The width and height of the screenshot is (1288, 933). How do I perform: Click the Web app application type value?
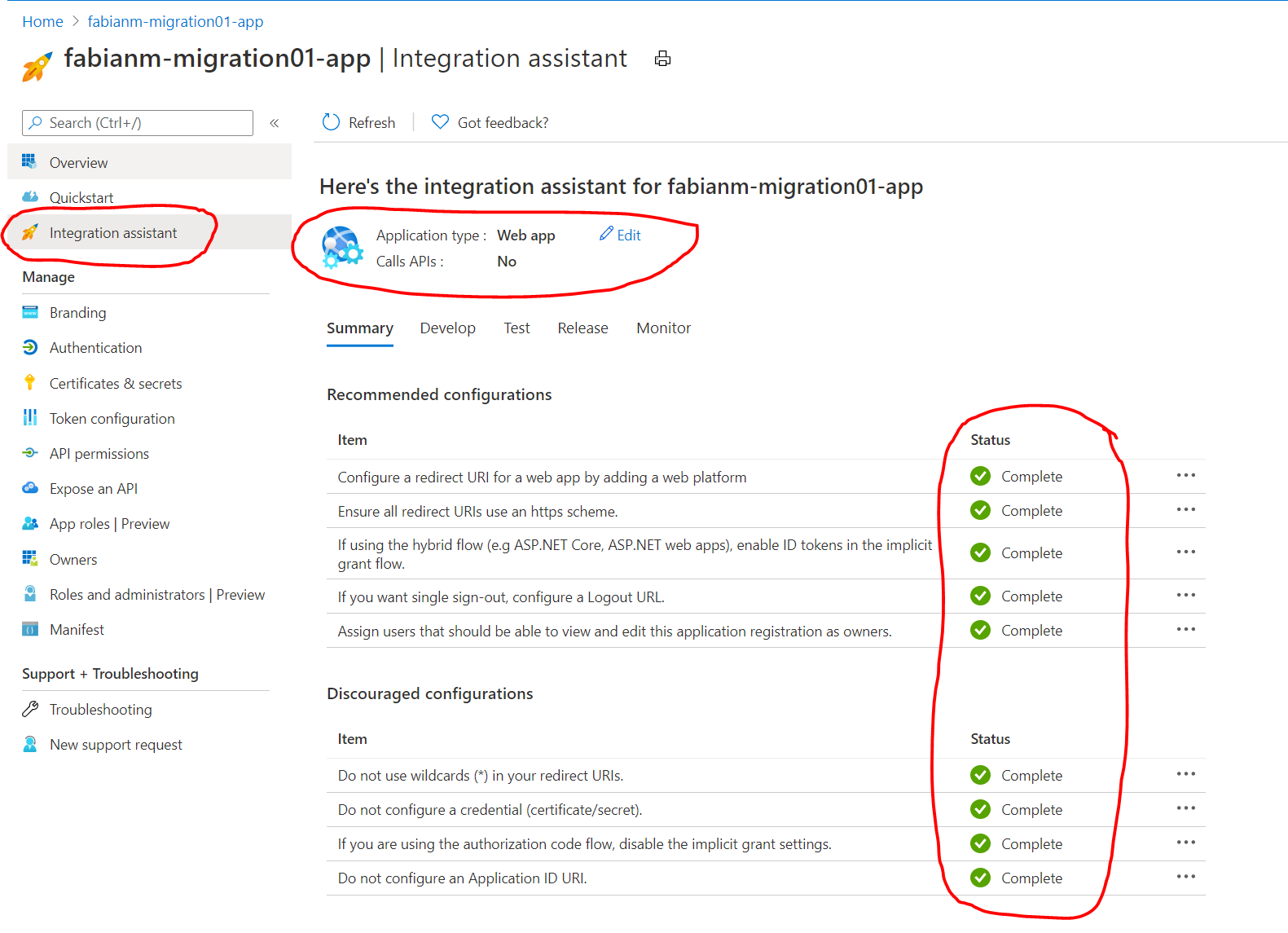(525, 235)
